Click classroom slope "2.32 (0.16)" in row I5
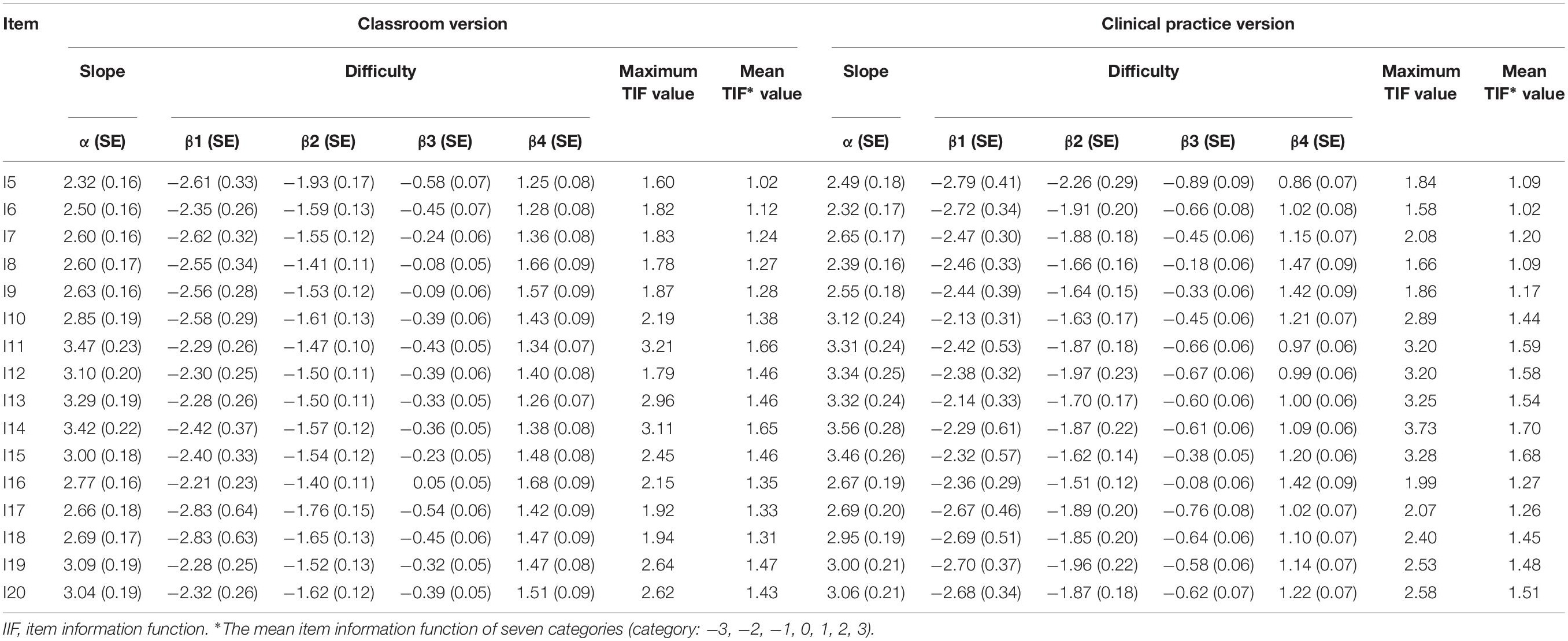This screenshot has width=1568, height=641. [102, 182]
